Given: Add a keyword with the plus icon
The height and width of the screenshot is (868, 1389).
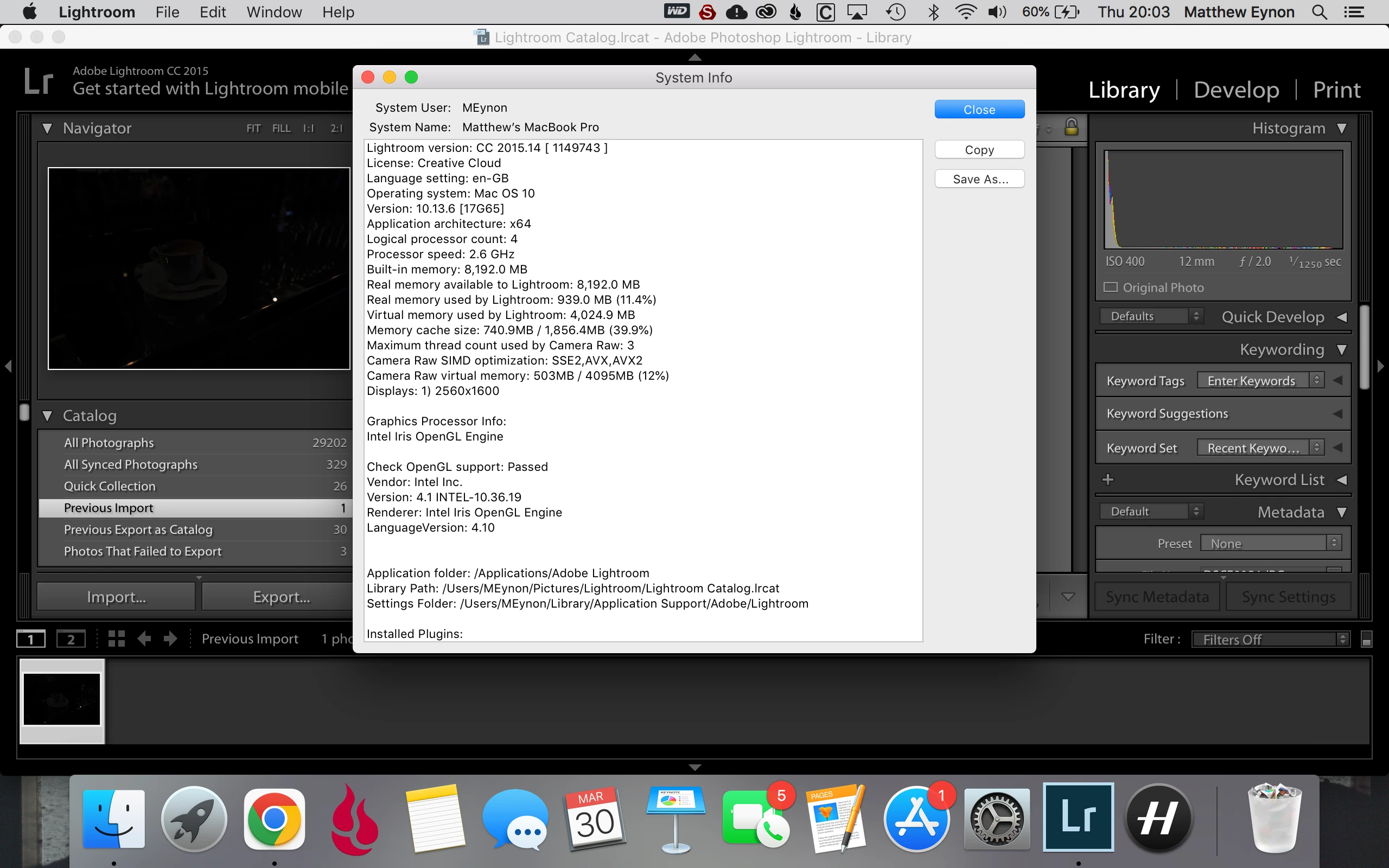Looking at the screenshot, I should (1108, 480).
